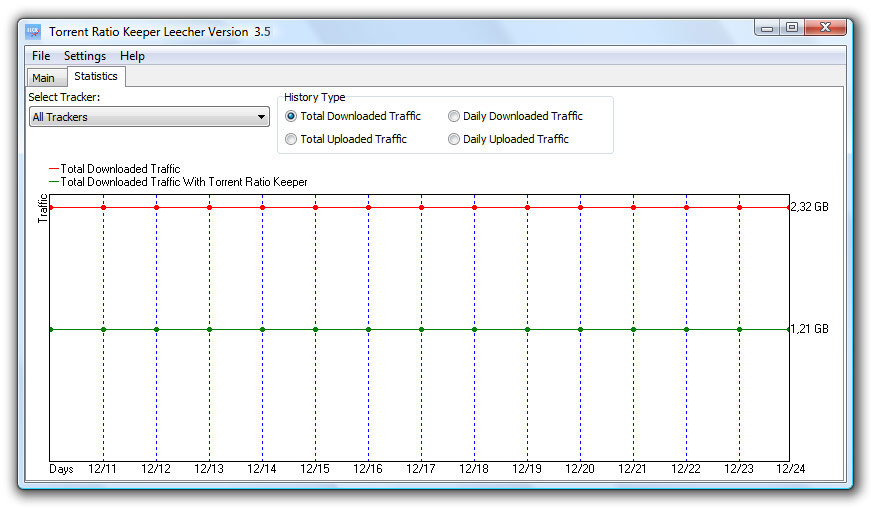Click the Days axis label

(x=61, y=469)
